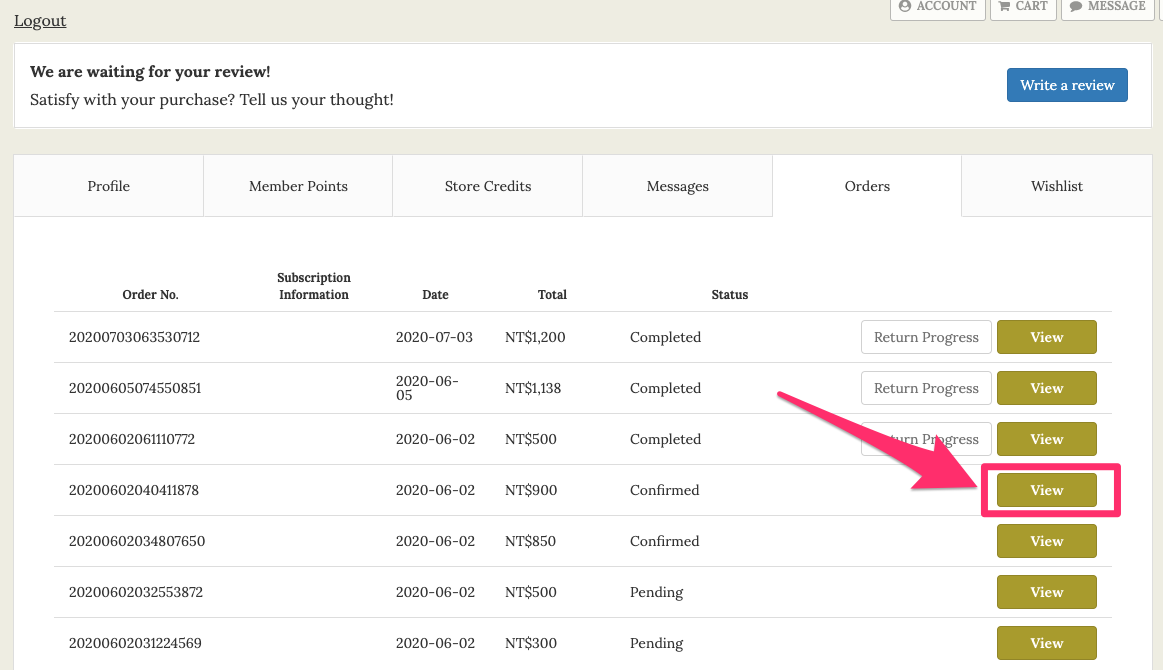Screen dimensions: 1163x670
Task: View order 20200602040411878
Action: pyautogui.click(x=1047, y=490)
